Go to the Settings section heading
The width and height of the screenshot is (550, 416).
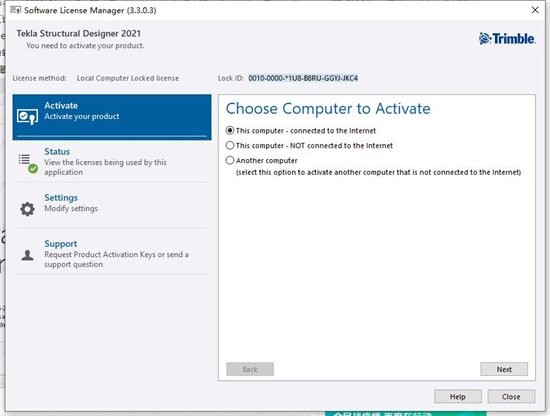click(x=61, y=197)
